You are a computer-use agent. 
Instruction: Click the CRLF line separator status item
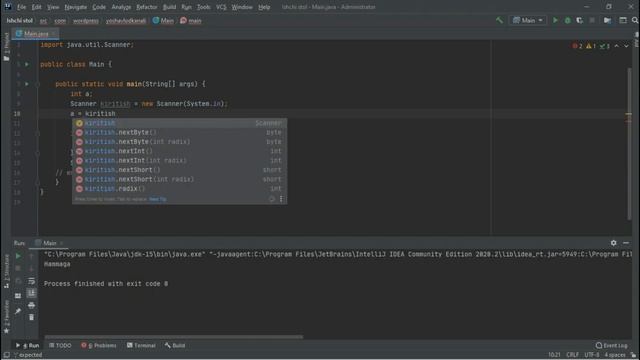(x=572, y=355)
